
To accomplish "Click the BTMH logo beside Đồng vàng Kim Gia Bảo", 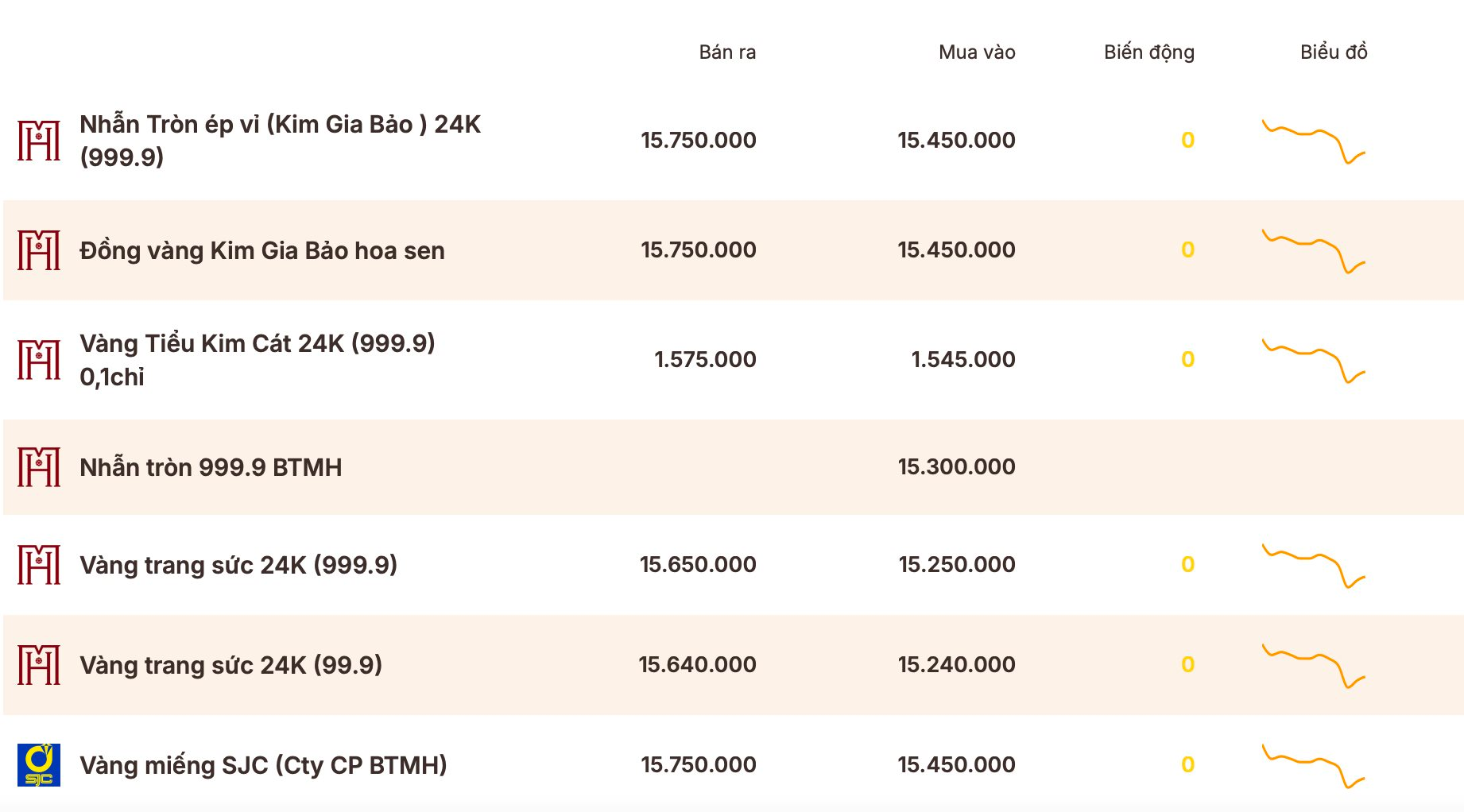I will coord(39,250).
